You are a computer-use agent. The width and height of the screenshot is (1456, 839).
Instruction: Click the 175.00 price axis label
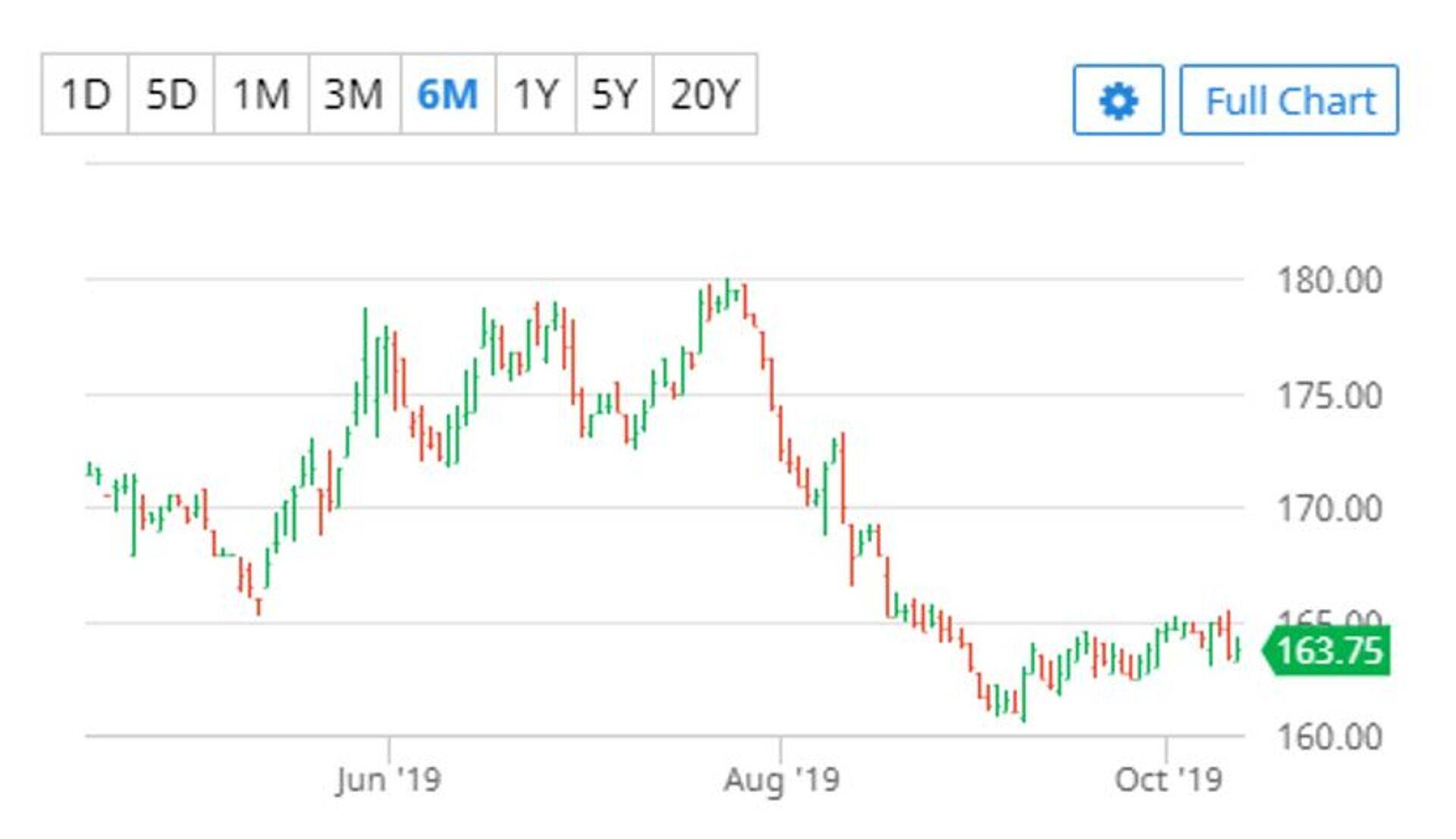[x=1329, y=395]
